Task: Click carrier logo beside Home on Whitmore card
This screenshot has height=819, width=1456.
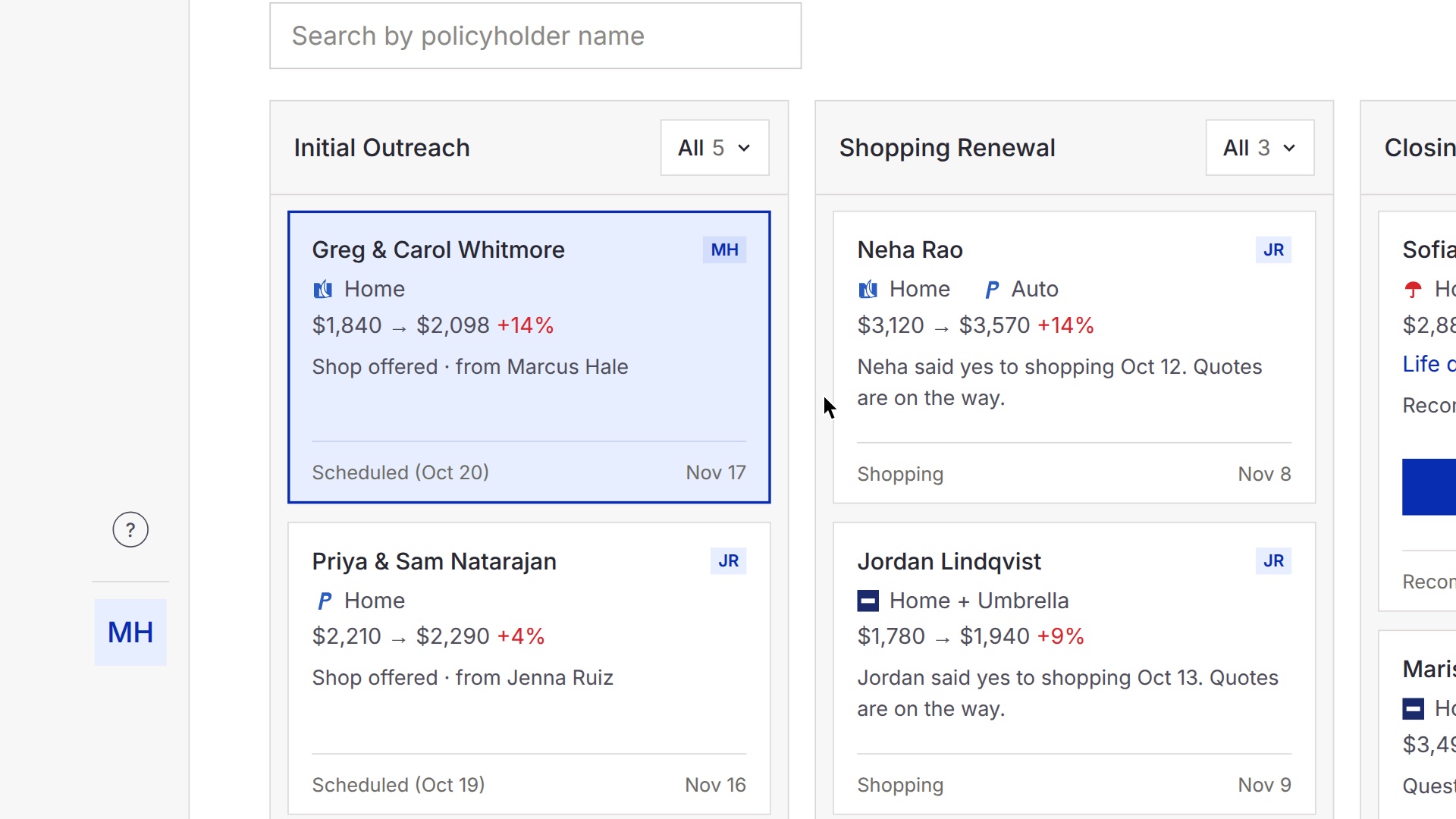Action: 323,289
